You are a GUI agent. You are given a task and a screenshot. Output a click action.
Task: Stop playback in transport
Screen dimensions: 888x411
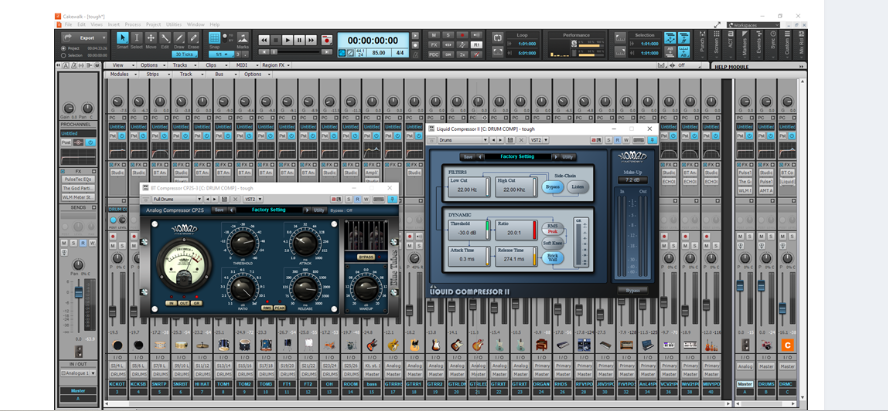tap(276, 40)
